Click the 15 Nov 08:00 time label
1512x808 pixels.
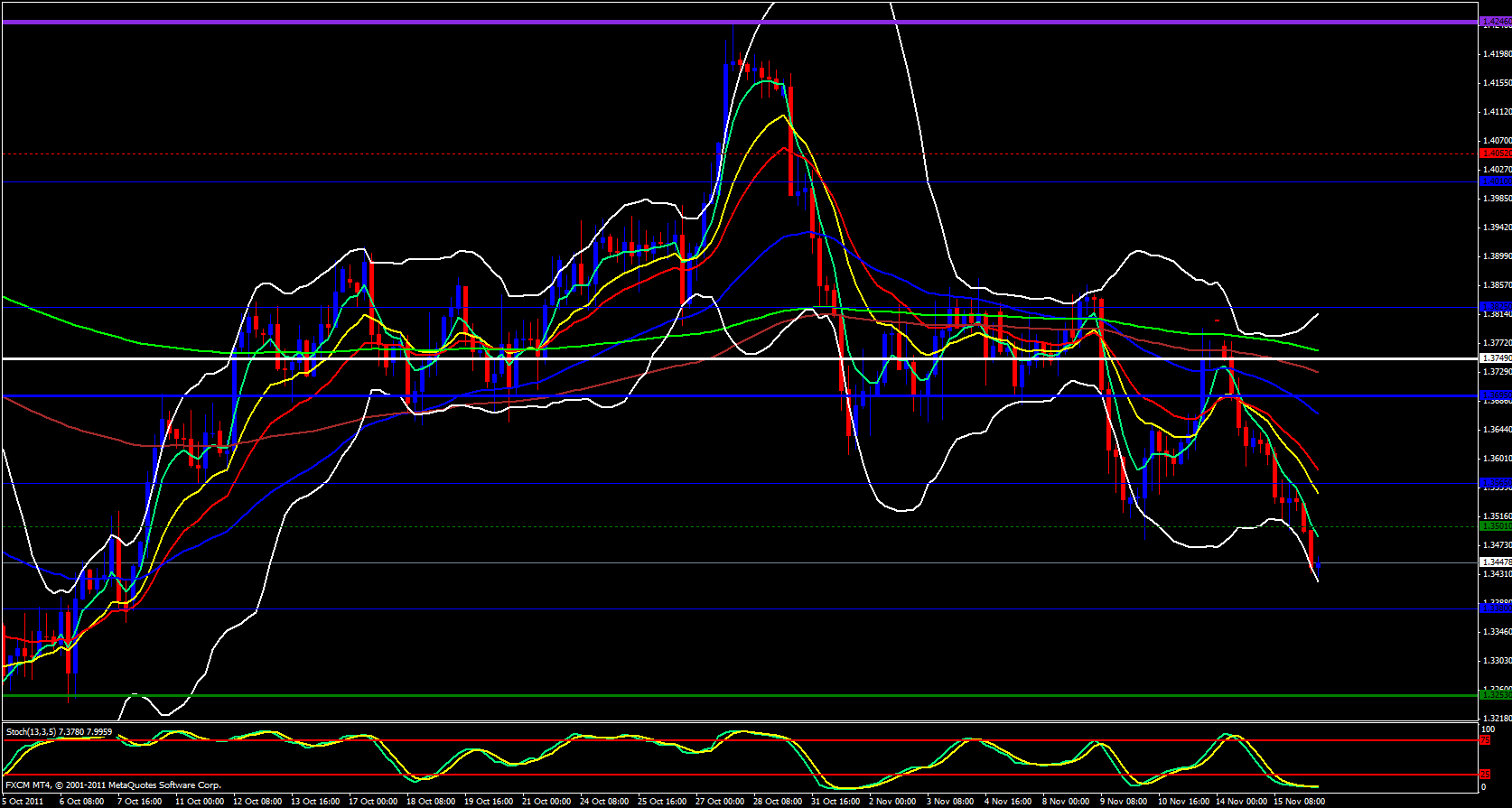(x=1299, y=802)
